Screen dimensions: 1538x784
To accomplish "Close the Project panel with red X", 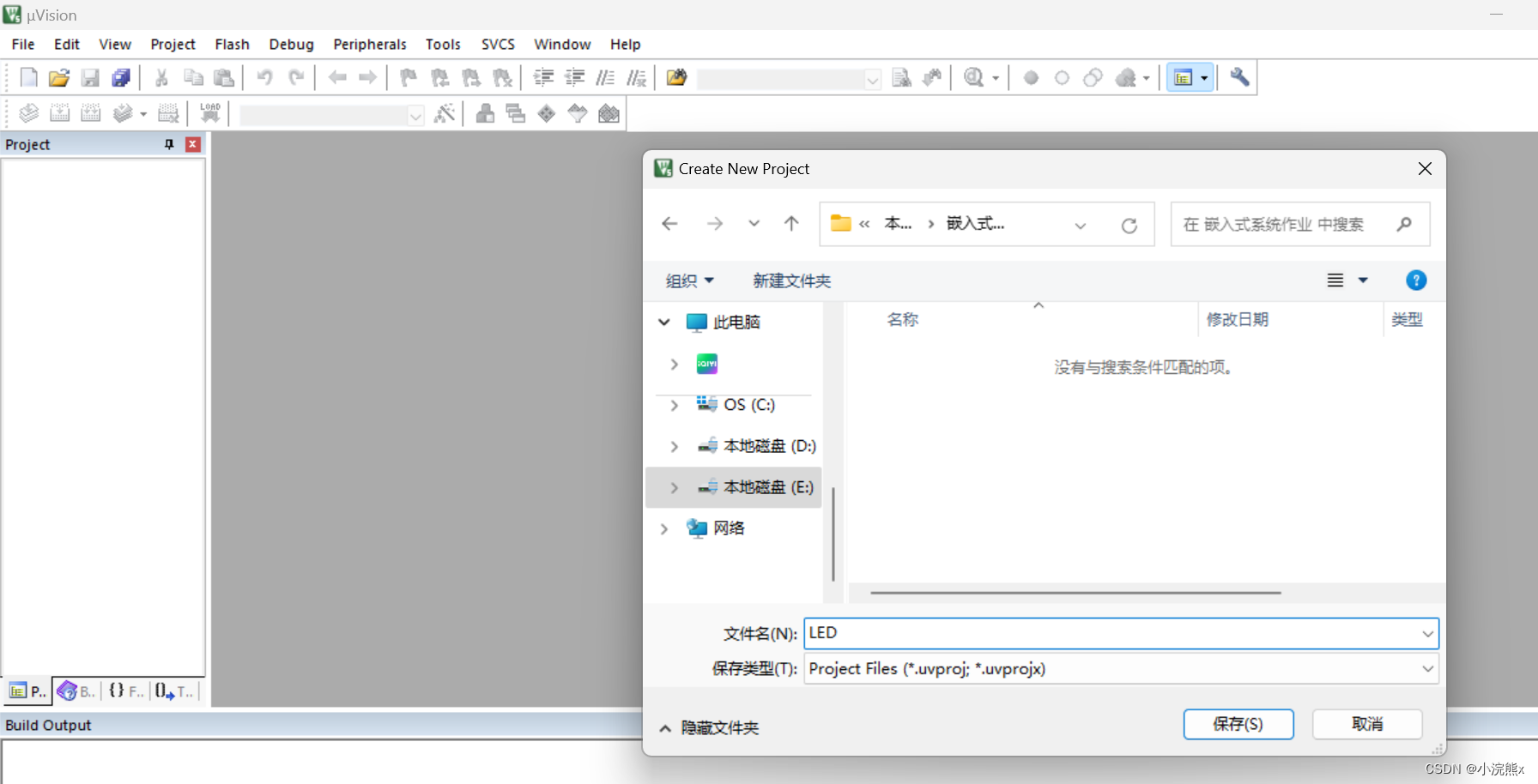I will point(193,144).
